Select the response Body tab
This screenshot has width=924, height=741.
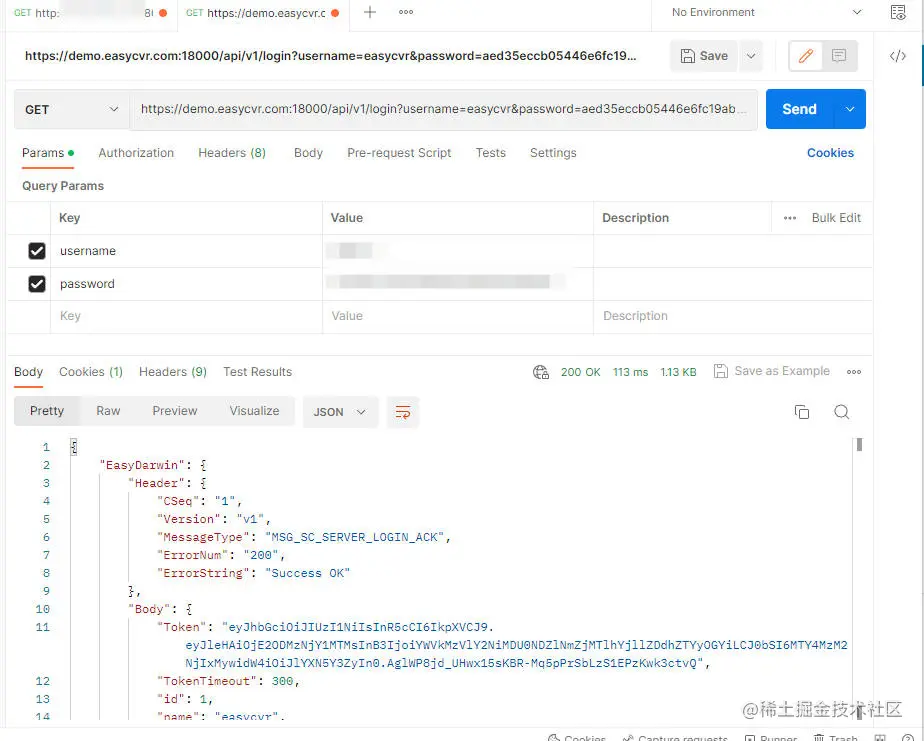28,372
